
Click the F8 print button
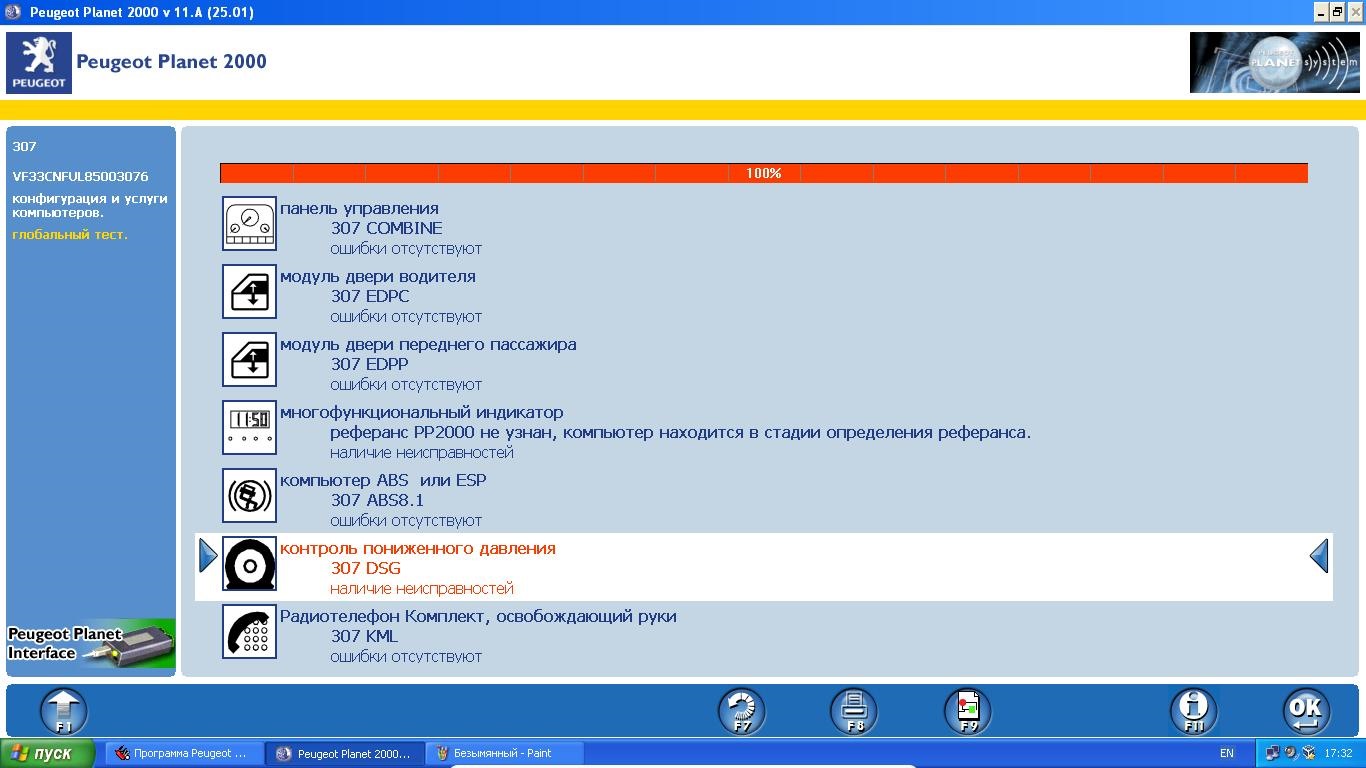854,711
